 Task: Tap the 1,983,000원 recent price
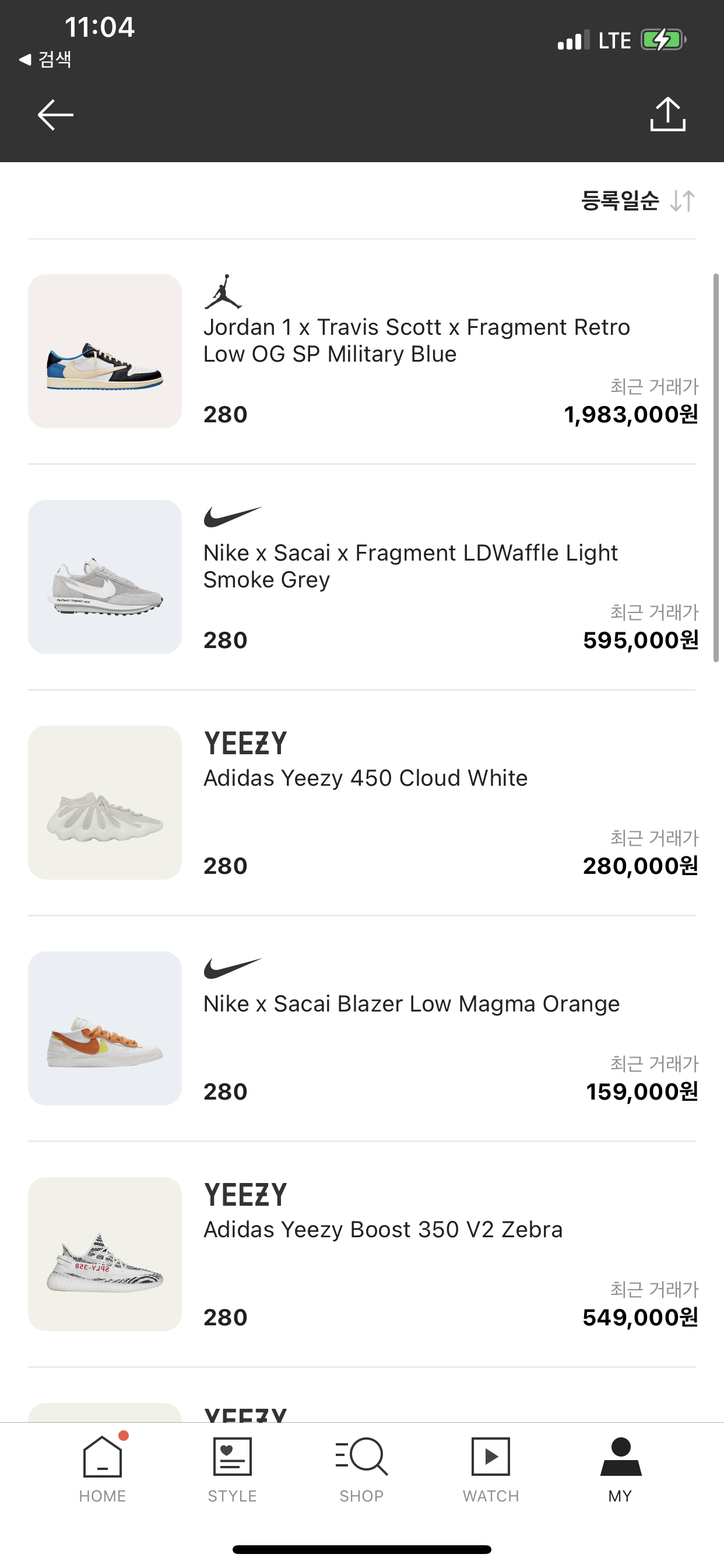pyautogui.click(x=630, y=415)
